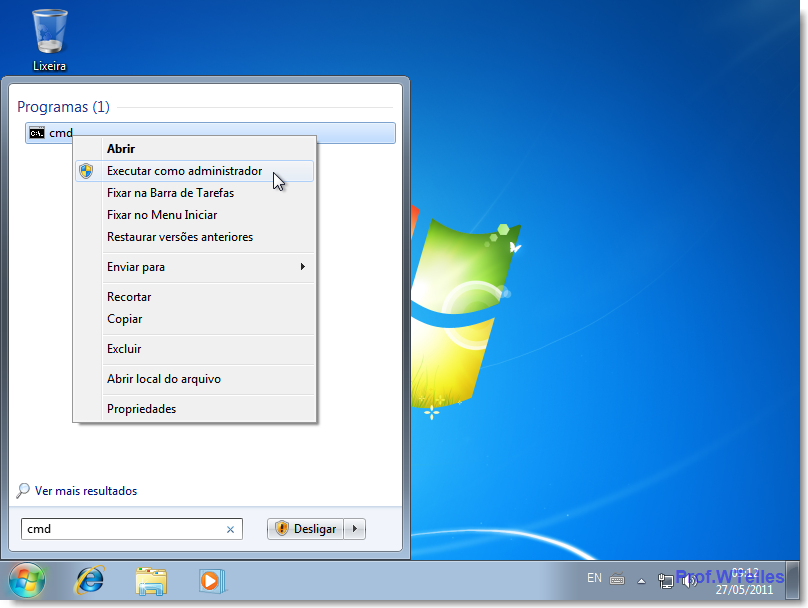
Task: Click the Enviar para submenu arrow
Action: pyautogui.click(x=302, y=267)
